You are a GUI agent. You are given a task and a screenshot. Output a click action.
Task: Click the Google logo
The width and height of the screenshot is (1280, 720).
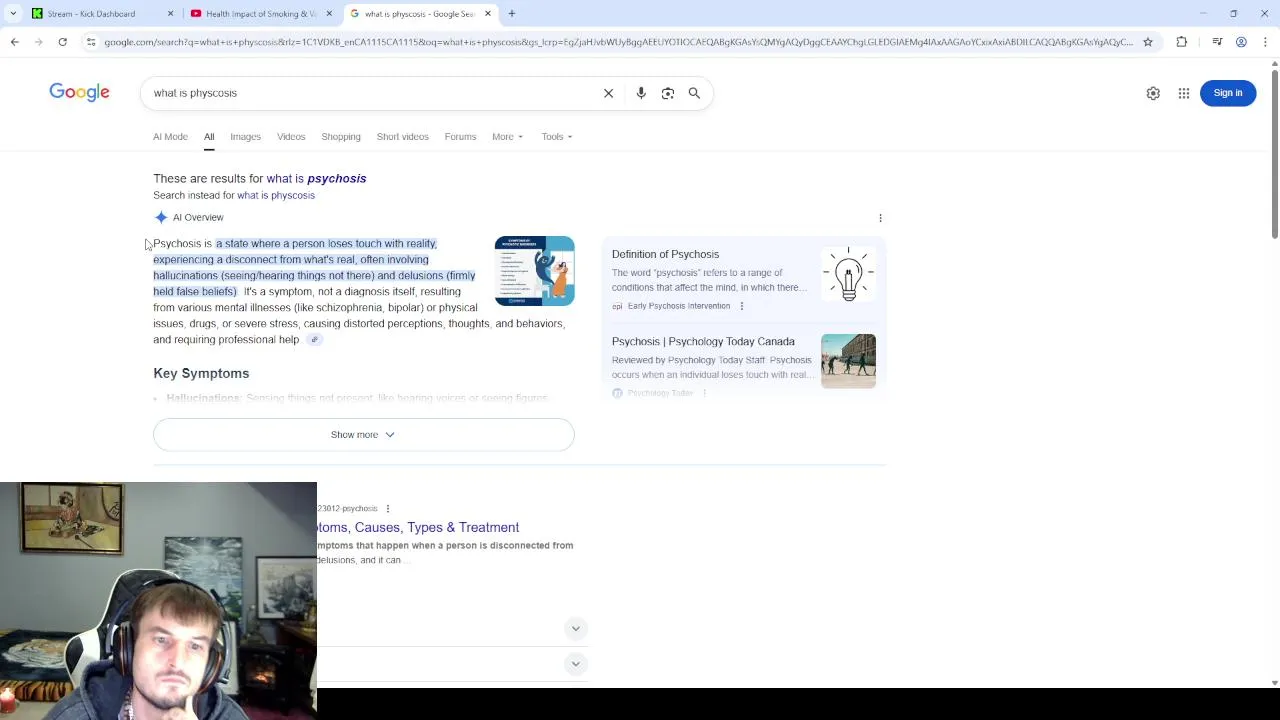point(79,92)
